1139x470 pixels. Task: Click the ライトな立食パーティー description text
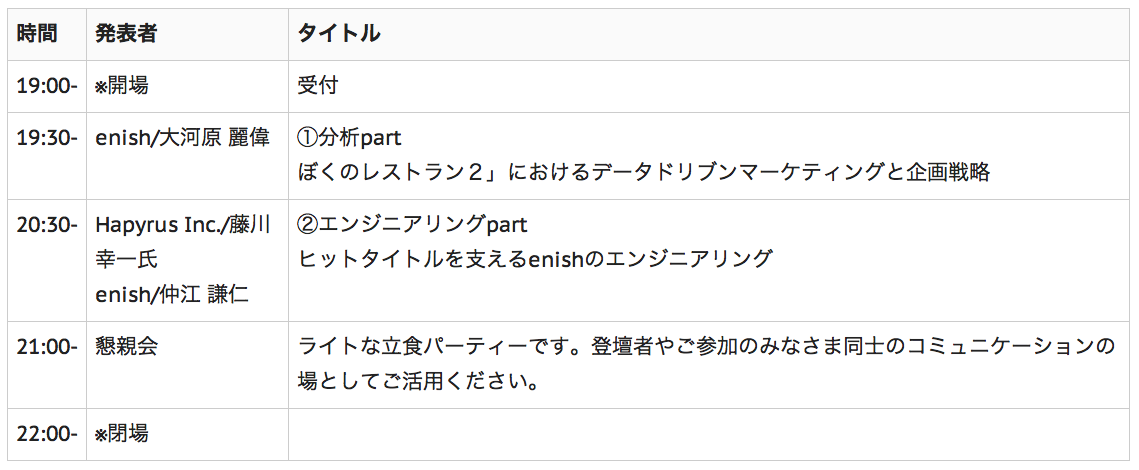coord(706,363)
